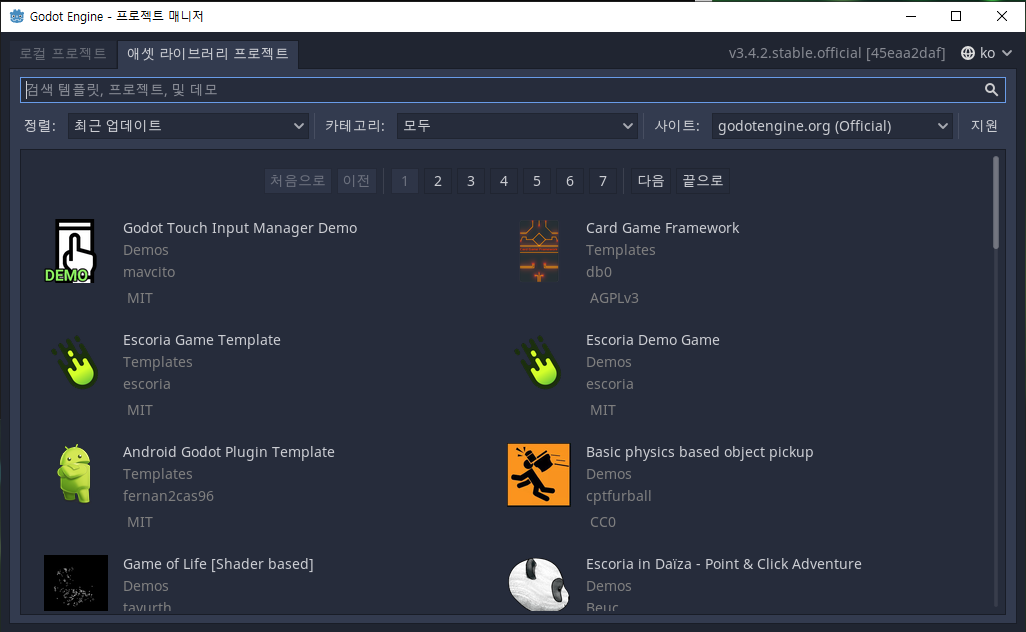This screenshot has height=632, width=1026.
Task: Click Game of Life thumbnail
Action: tap(76, 583)
